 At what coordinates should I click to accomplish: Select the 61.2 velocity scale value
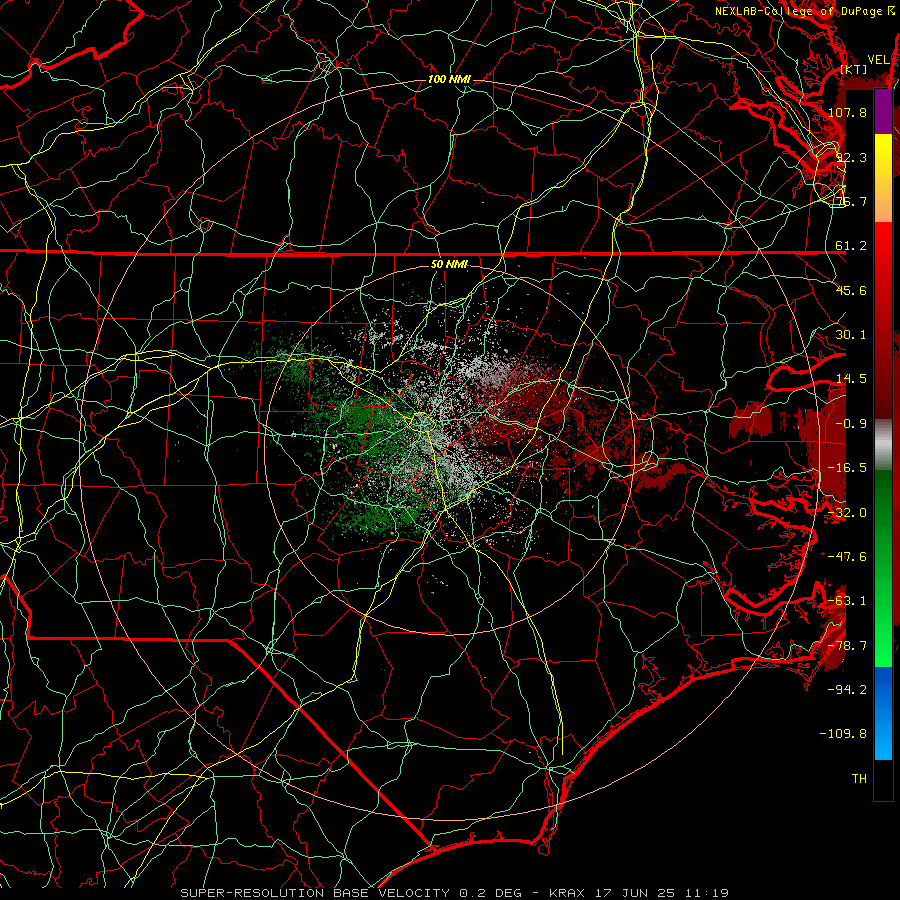851,246
